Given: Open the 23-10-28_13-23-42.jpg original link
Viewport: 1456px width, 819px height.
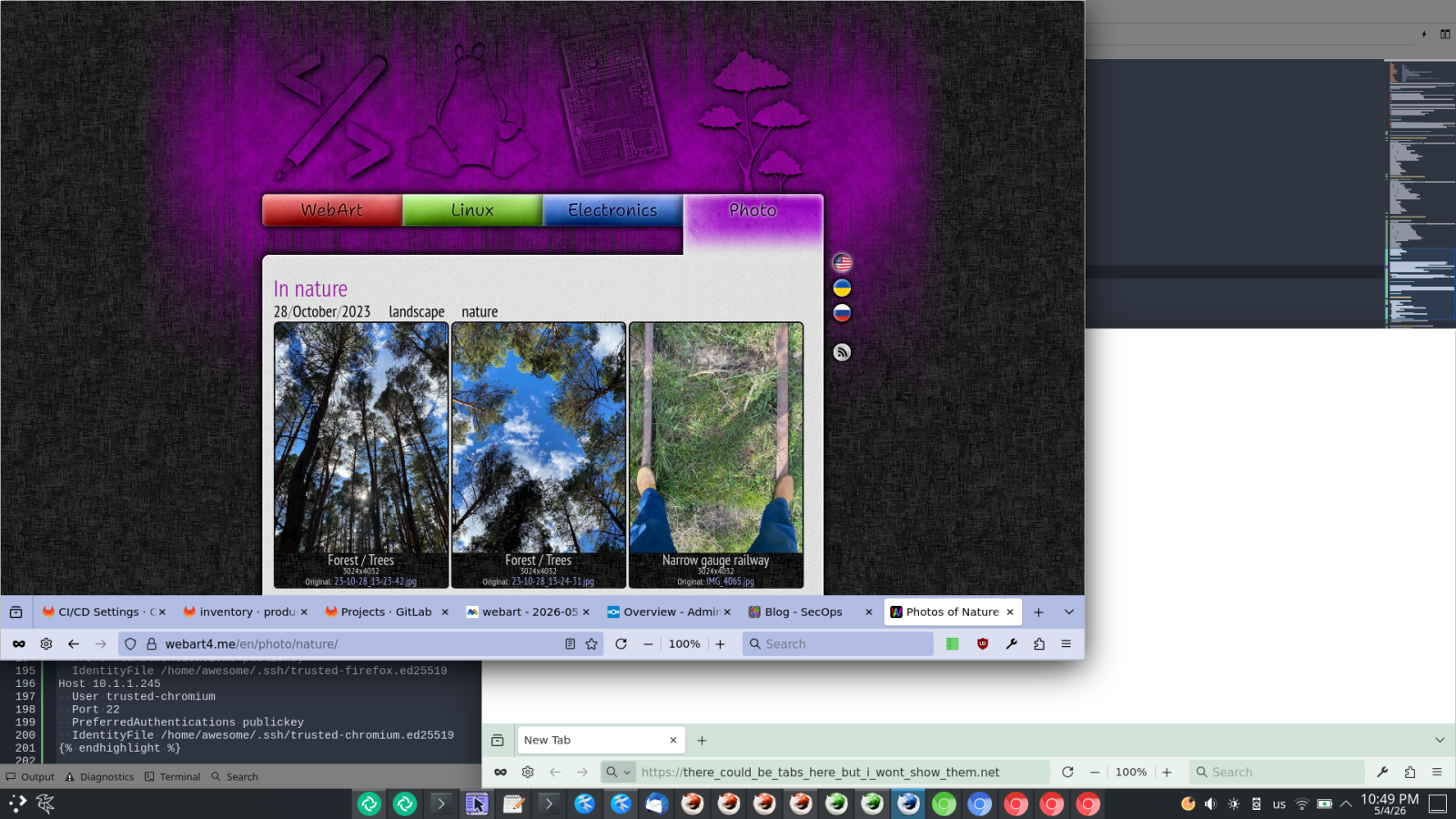Looking at the screenshot, I should pyautogui.click(x=376, y=581).
